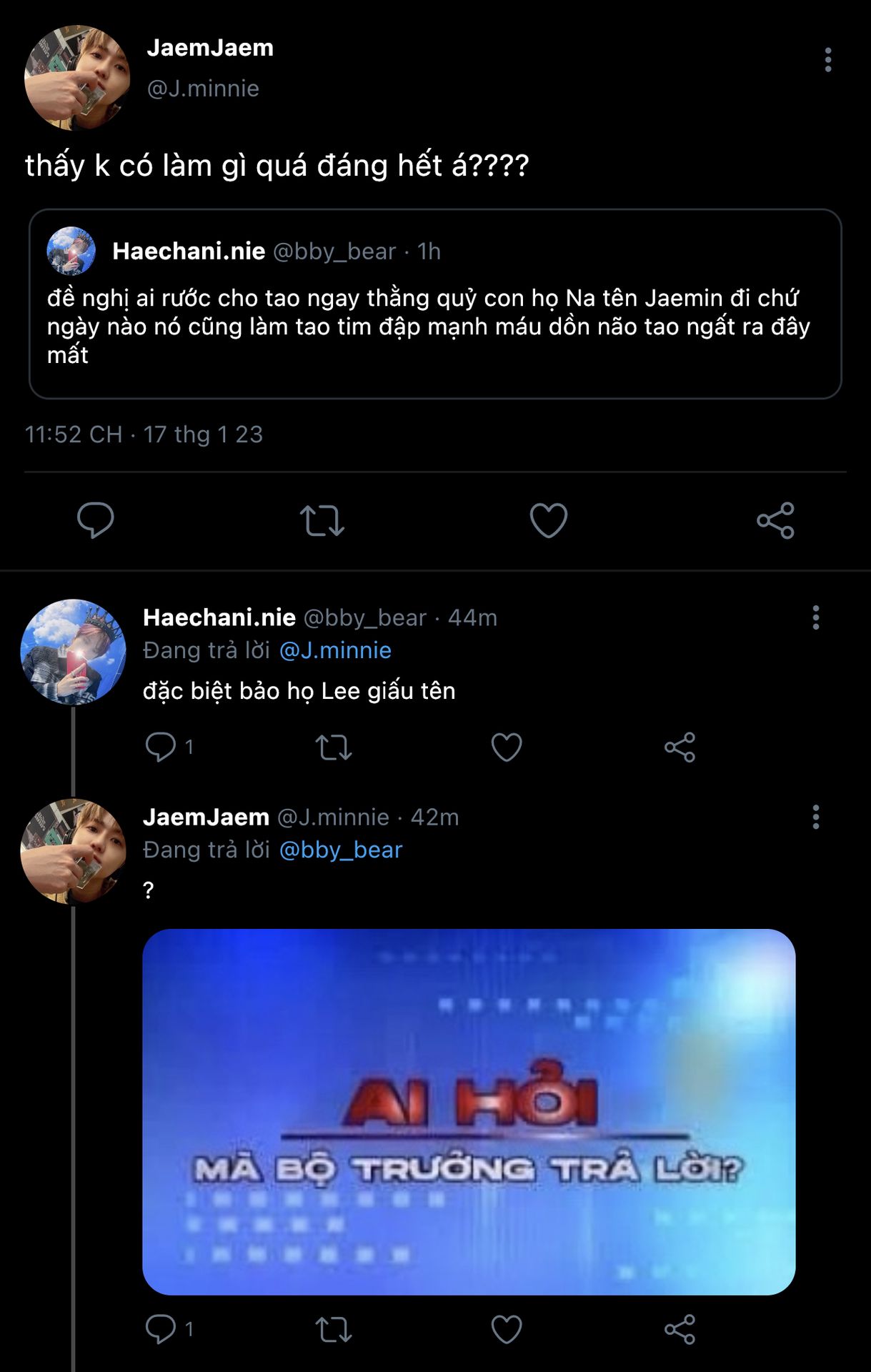Retweet the main JaemJaem tweet
871x1372 pixels.
click(x=322, y=520)
